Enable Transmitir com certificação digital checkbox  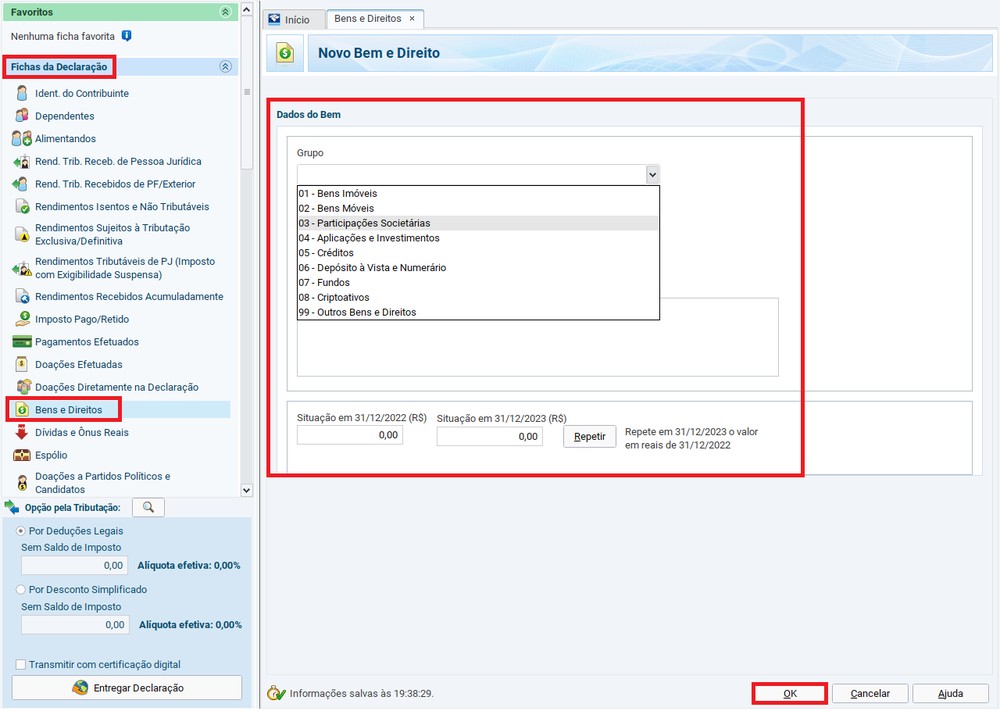pyautogui.click(x=22, y=665)
